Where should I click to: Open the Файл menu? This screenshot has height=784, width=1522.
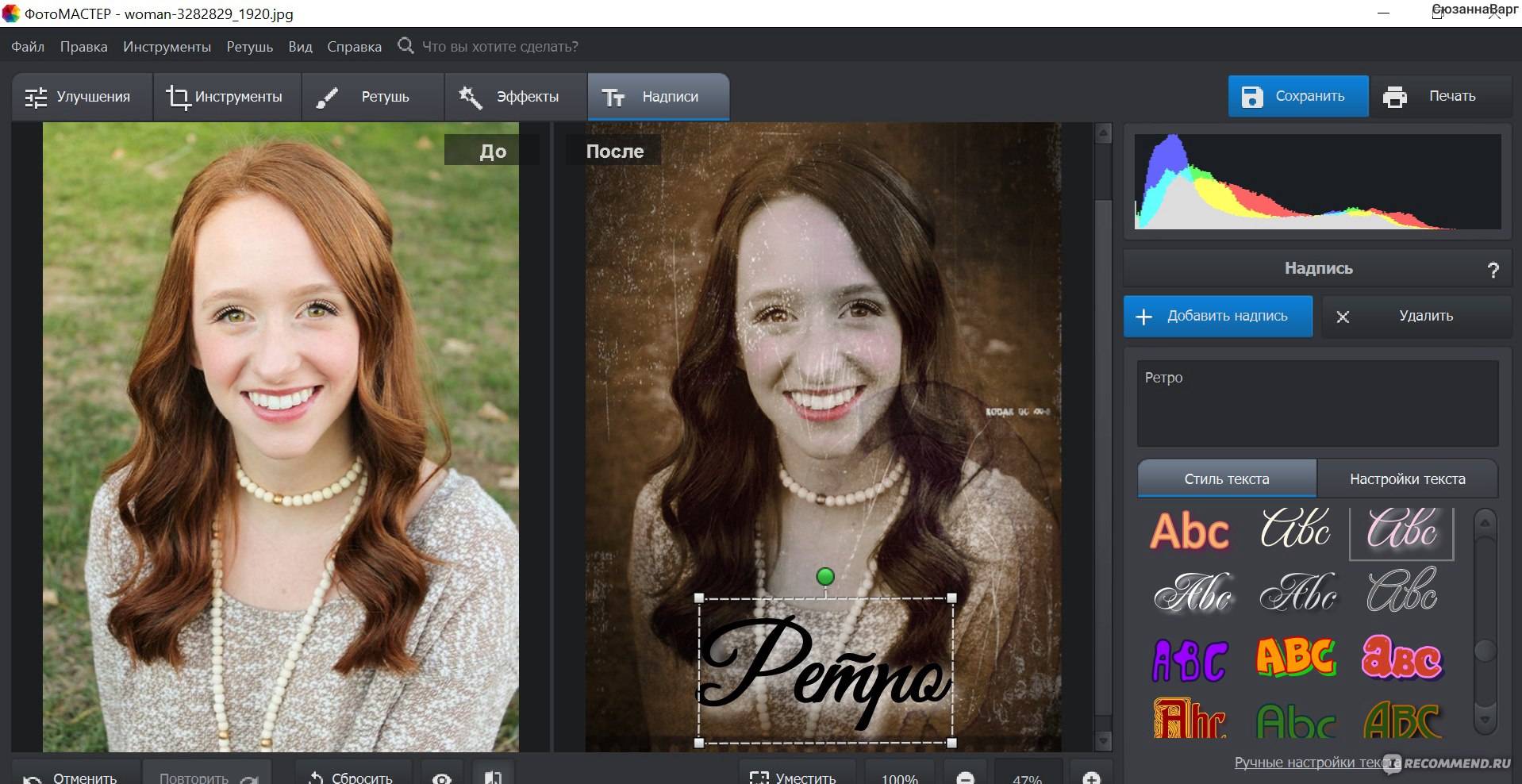click(28, 47)
